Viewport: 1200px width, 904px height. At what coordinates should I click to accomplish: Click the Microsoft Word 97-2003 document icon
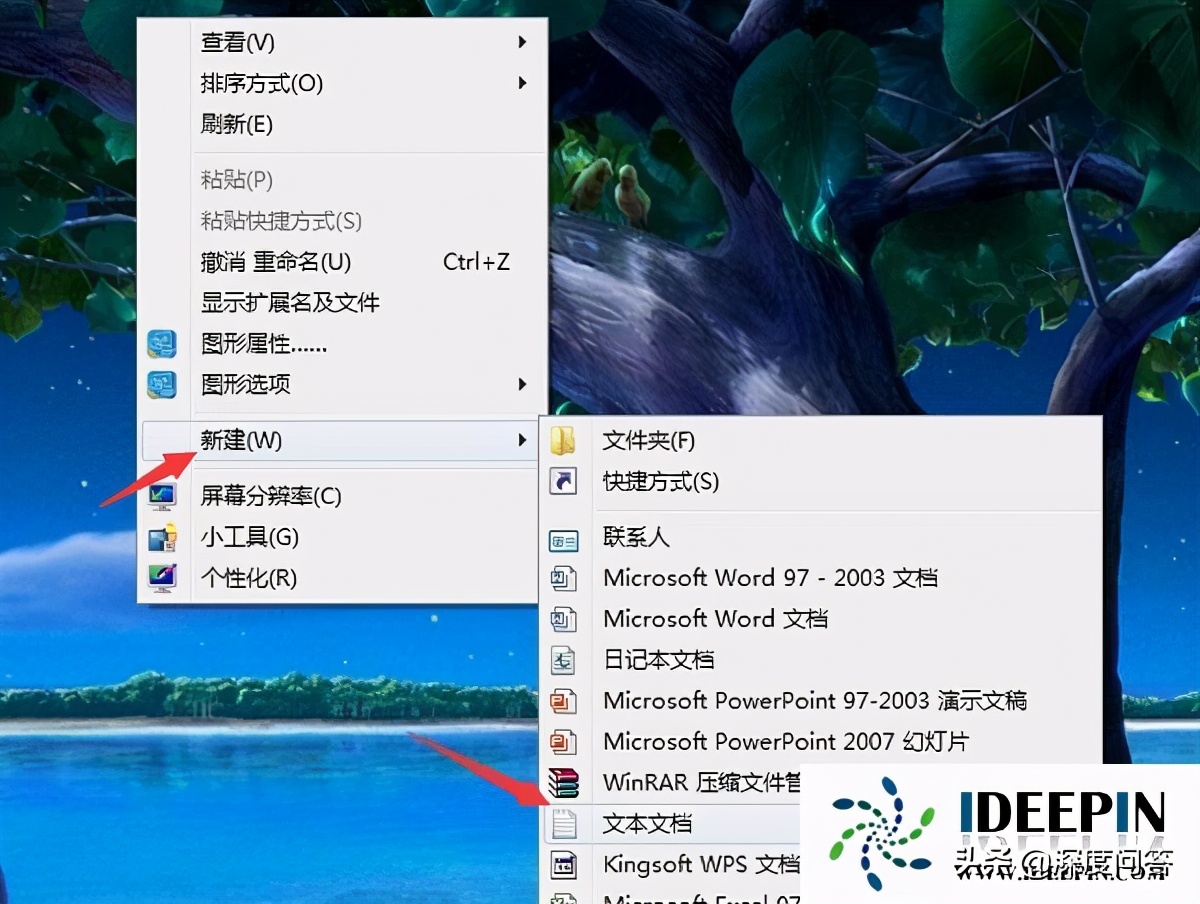coord(564,577)
